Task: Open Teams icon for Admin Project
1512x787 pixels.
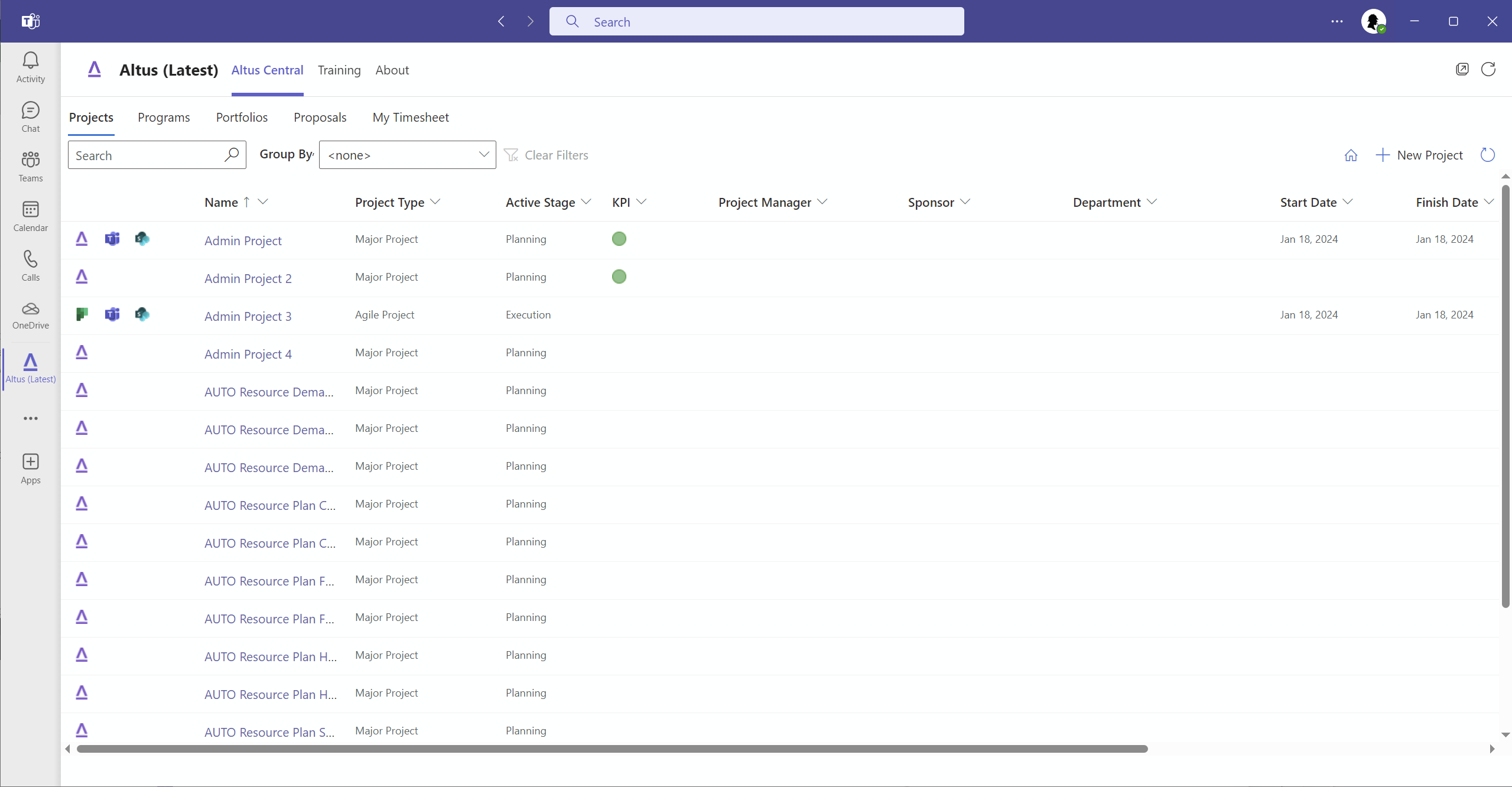Action: pyautogui.click(x=112, y=239)
